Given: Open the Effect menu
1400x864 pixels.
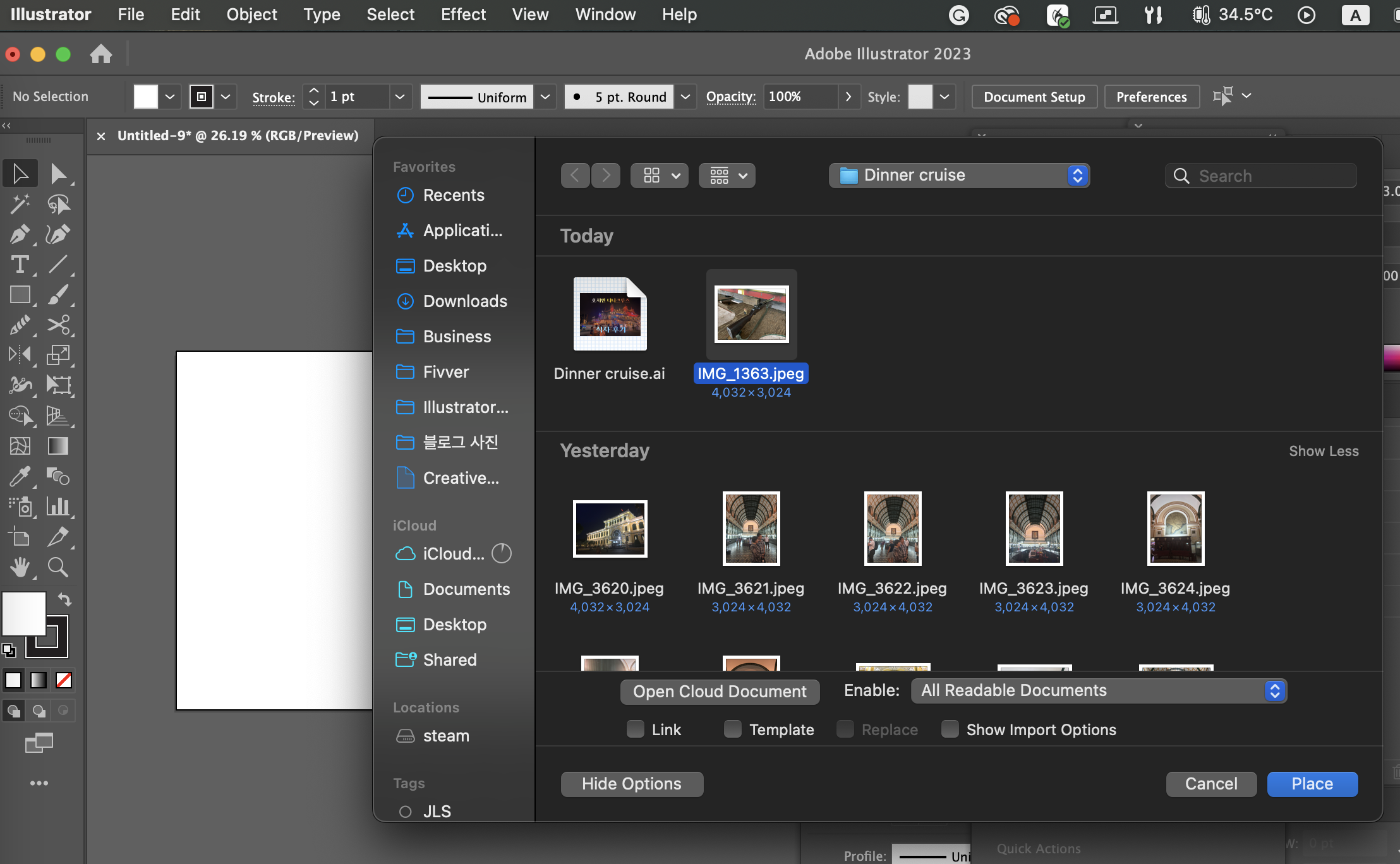Looking at the screenshot, I should click(x=463, y=15).
